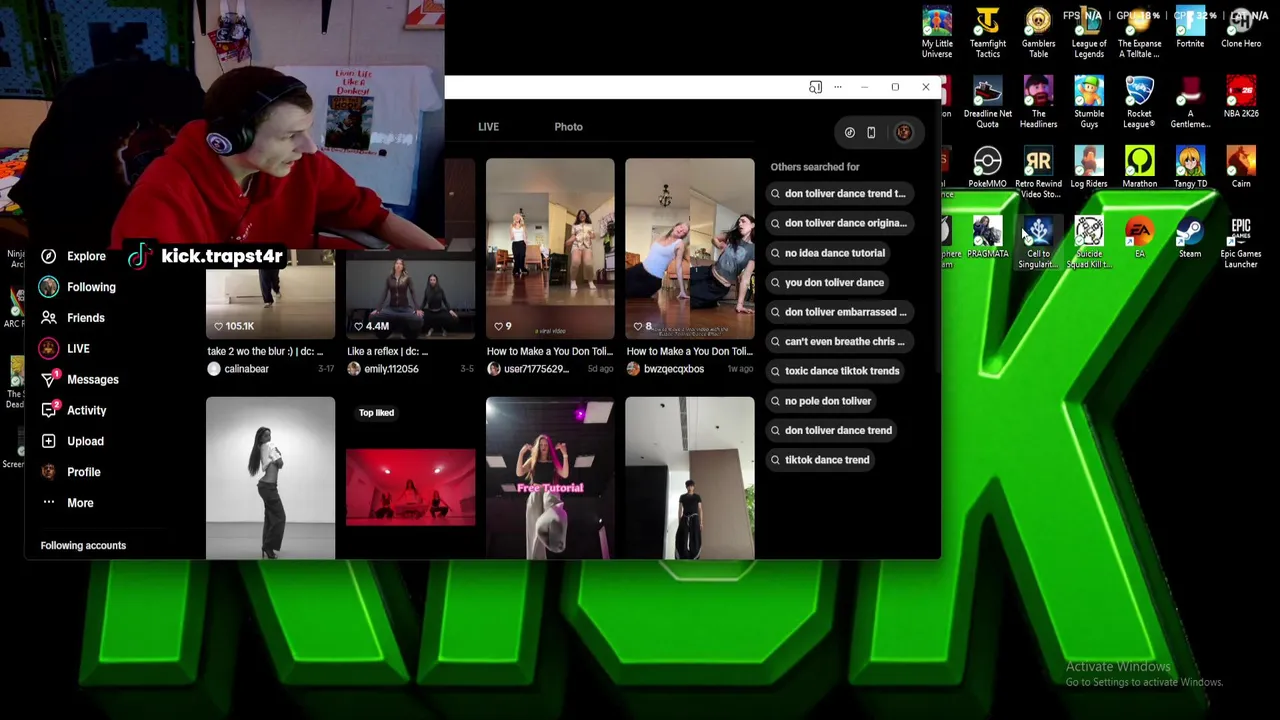Open League of Legends desktop icon

[x=1089, y=33]
